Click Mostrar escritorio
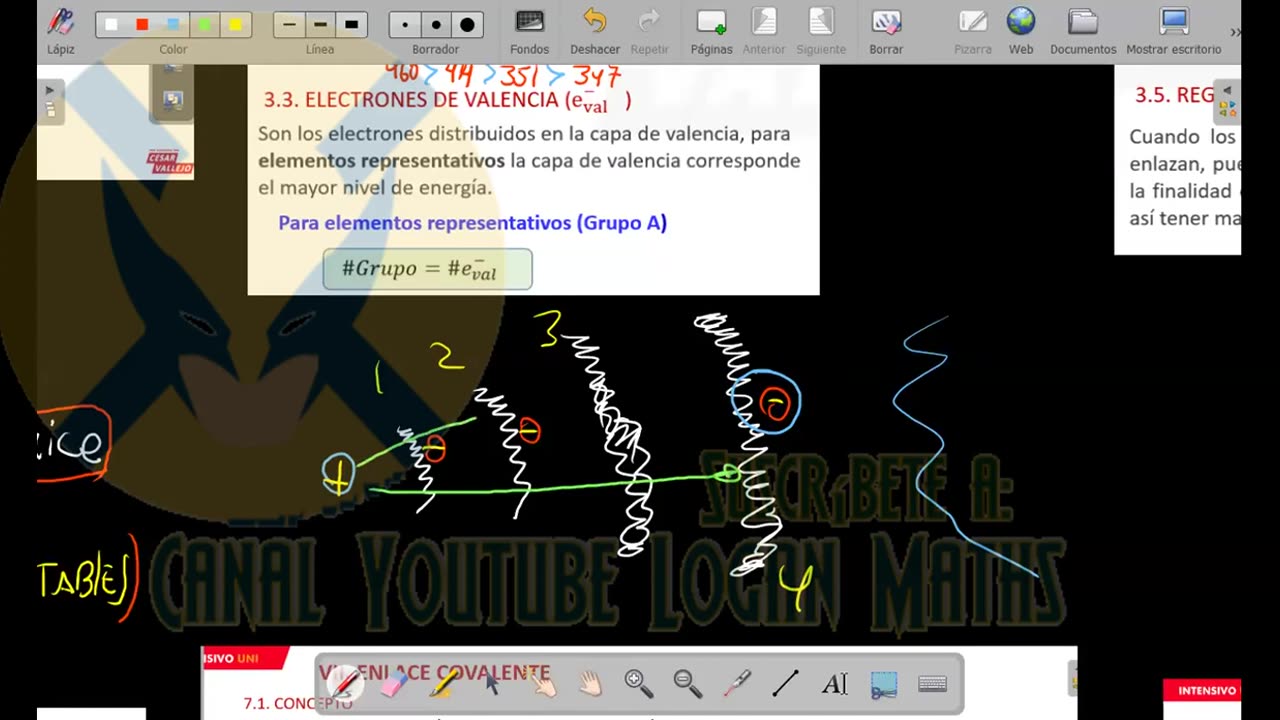This screenshot has height=720, width=1280. tap(1174, 30)
